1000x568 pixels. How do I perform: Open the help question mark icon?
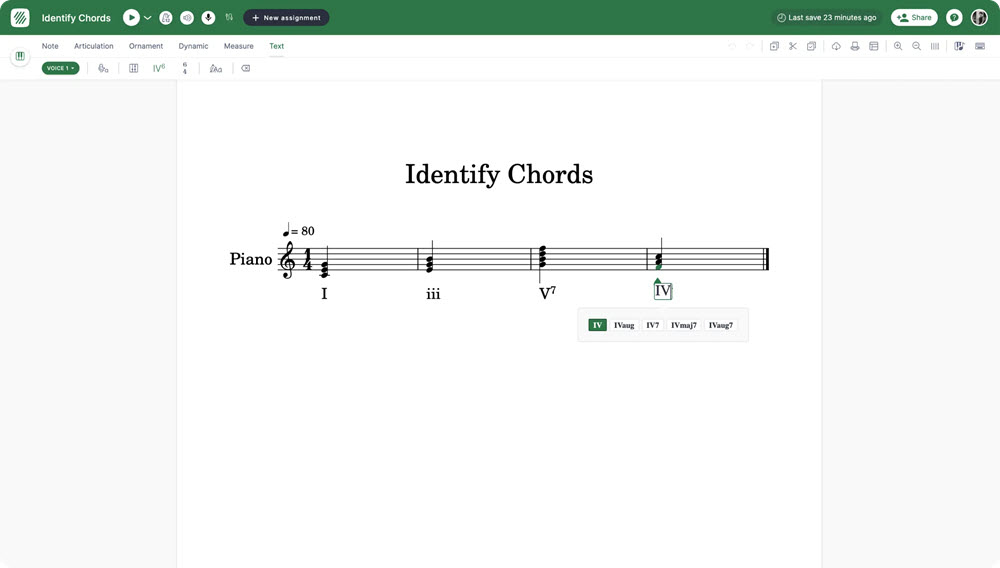[x=954, y=18]
